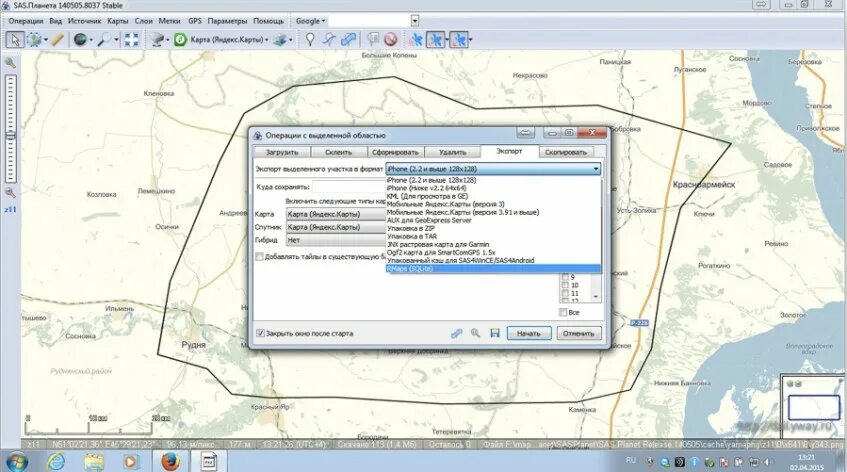Viewport: 847px width, 472px height.
Task: Select the arrow cursor tool
Action: (x=15, y=39)
